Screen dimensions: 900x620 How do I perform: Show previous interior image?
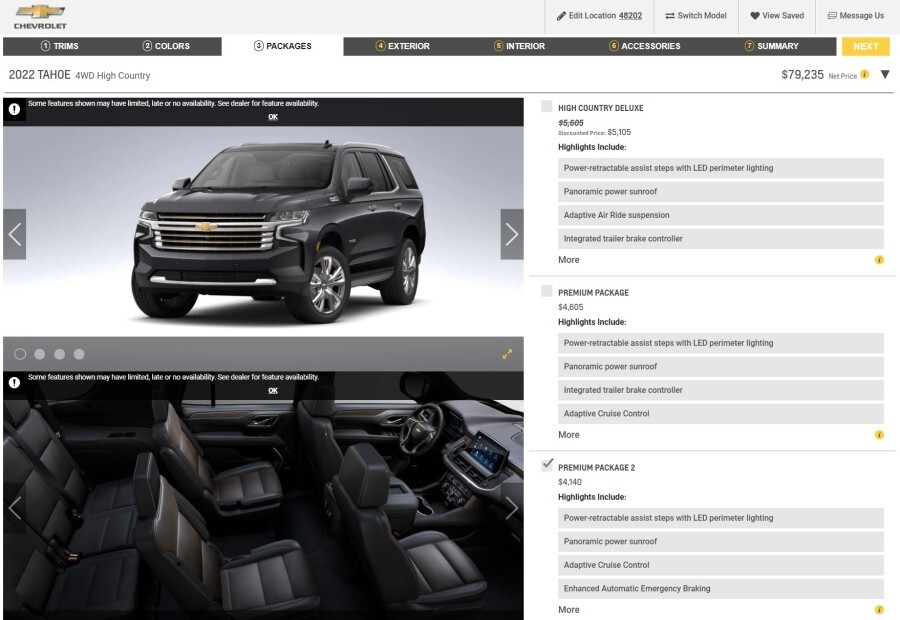tap(14, 508)
